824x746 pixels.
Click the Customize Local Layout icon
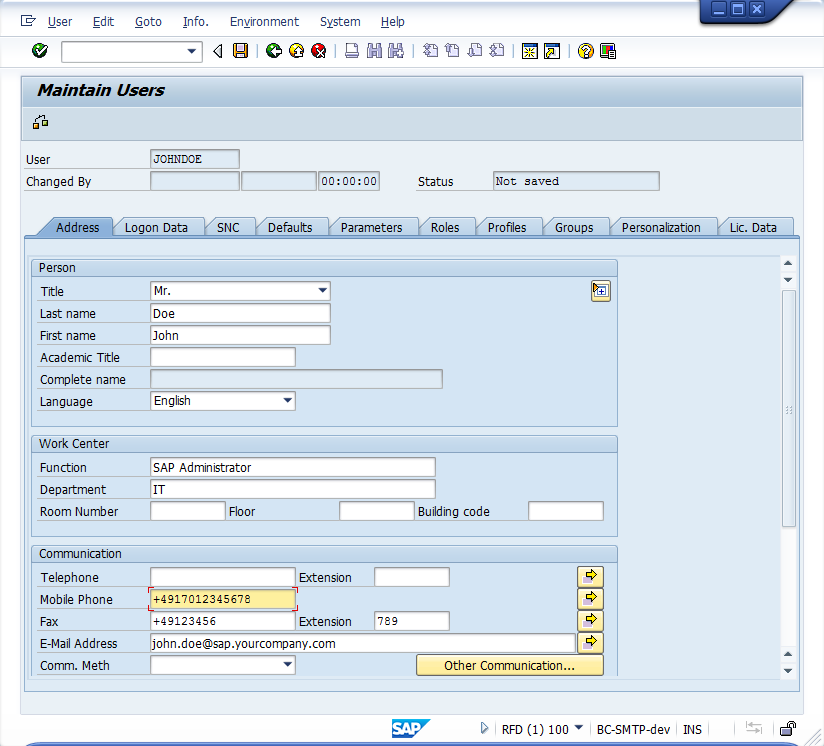coord(607,51)
